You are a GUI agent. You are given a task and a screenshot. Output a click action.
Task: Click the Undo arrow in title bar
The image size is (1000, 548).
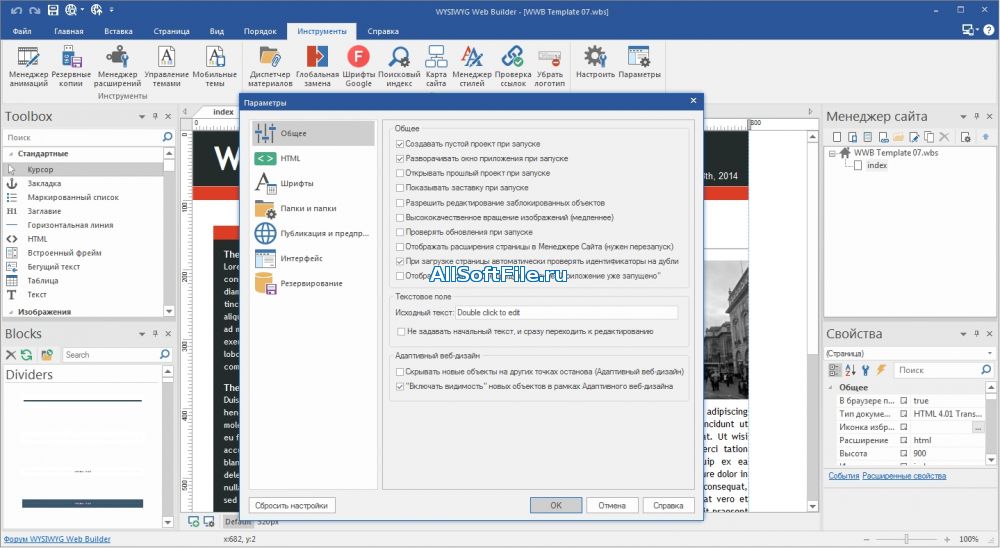16,10
